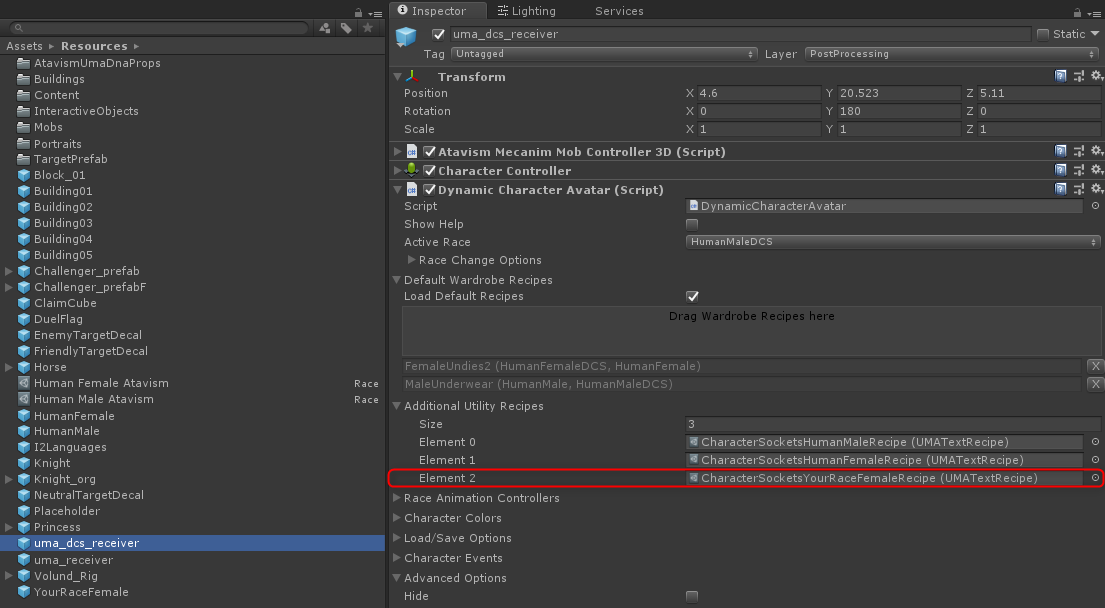1105x608 pixels.
Task: Expand the Character Colors section
Action: point(452,518)
